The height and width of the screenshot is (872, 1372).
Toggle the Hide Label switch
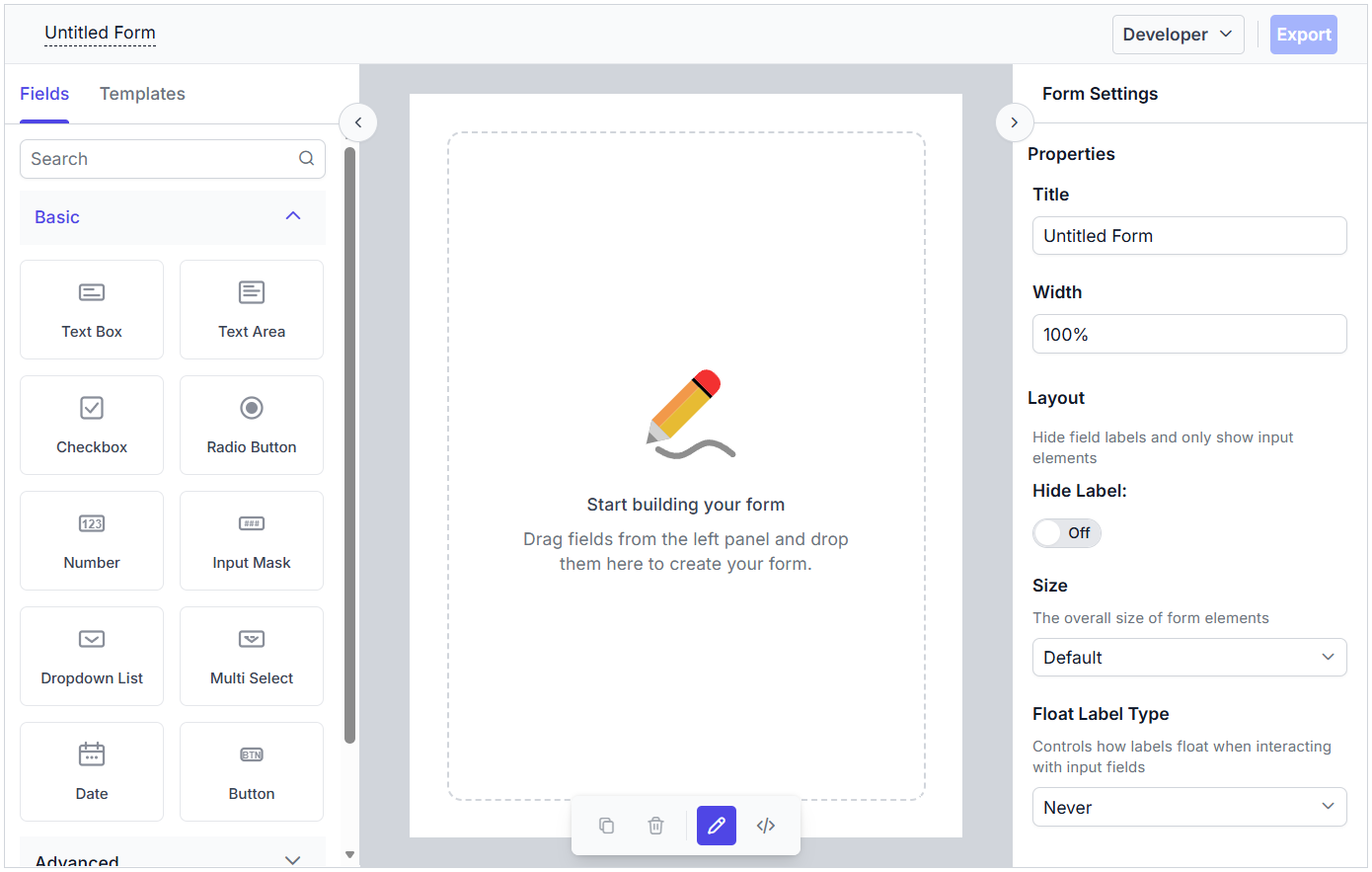click(x=1067, y=533)
